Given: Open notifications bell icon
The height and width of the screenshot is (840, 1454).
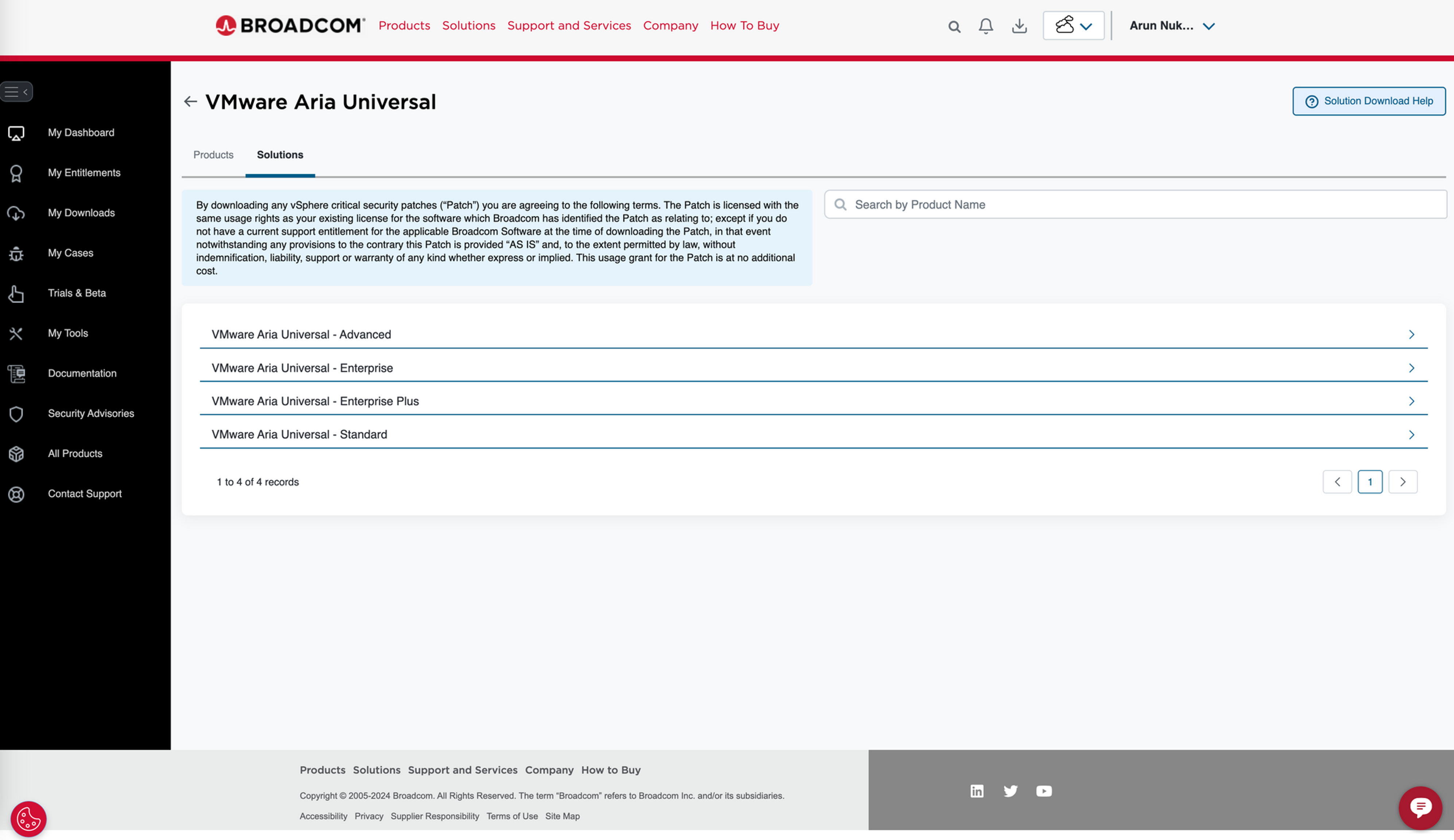Looking at the screenshot, I should pos(985,26).
